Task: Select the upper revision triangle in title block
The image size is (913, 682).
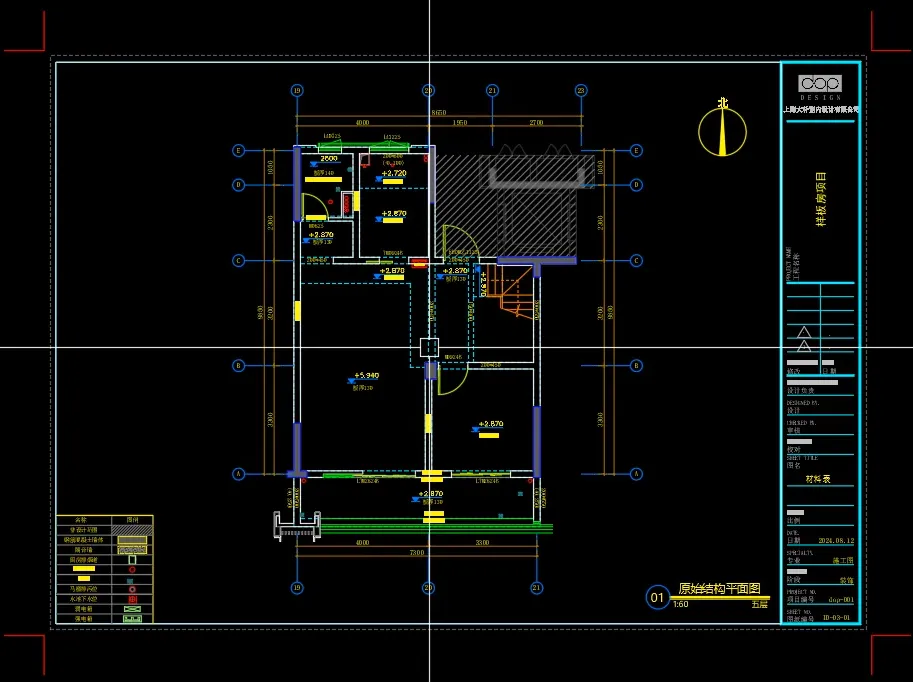Action: click(804, 333)
